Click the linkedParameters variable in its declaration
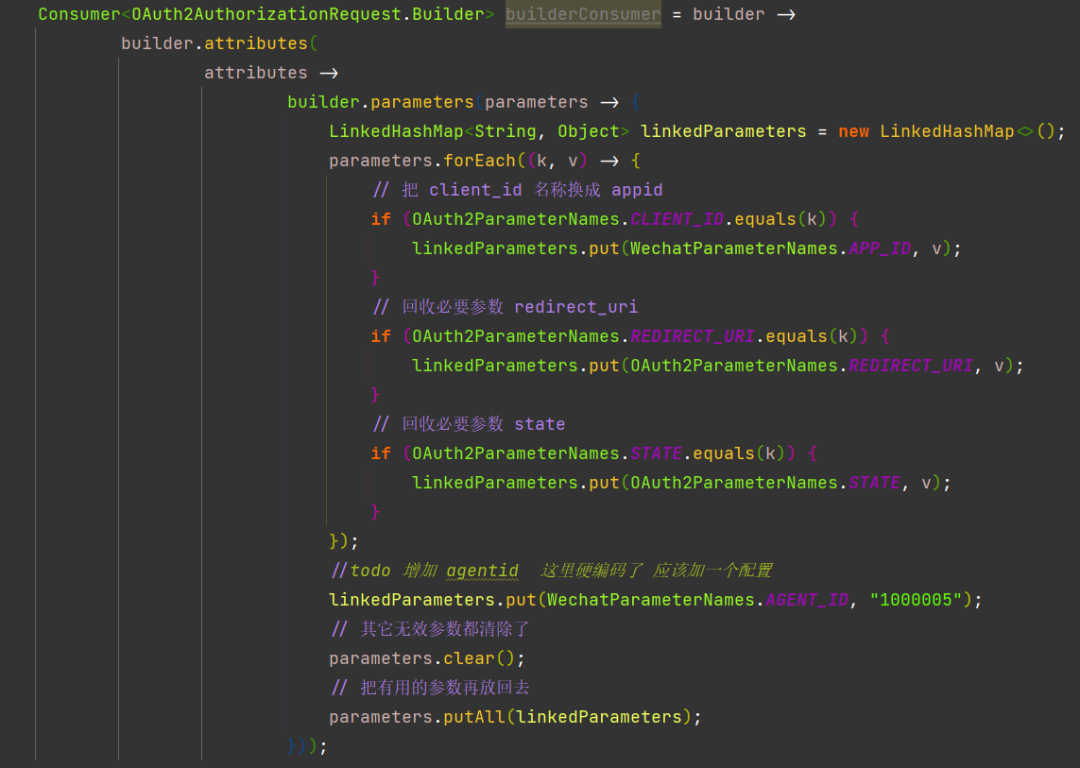The width and height of the screenshot is (1080, 768). coord(723,132)
